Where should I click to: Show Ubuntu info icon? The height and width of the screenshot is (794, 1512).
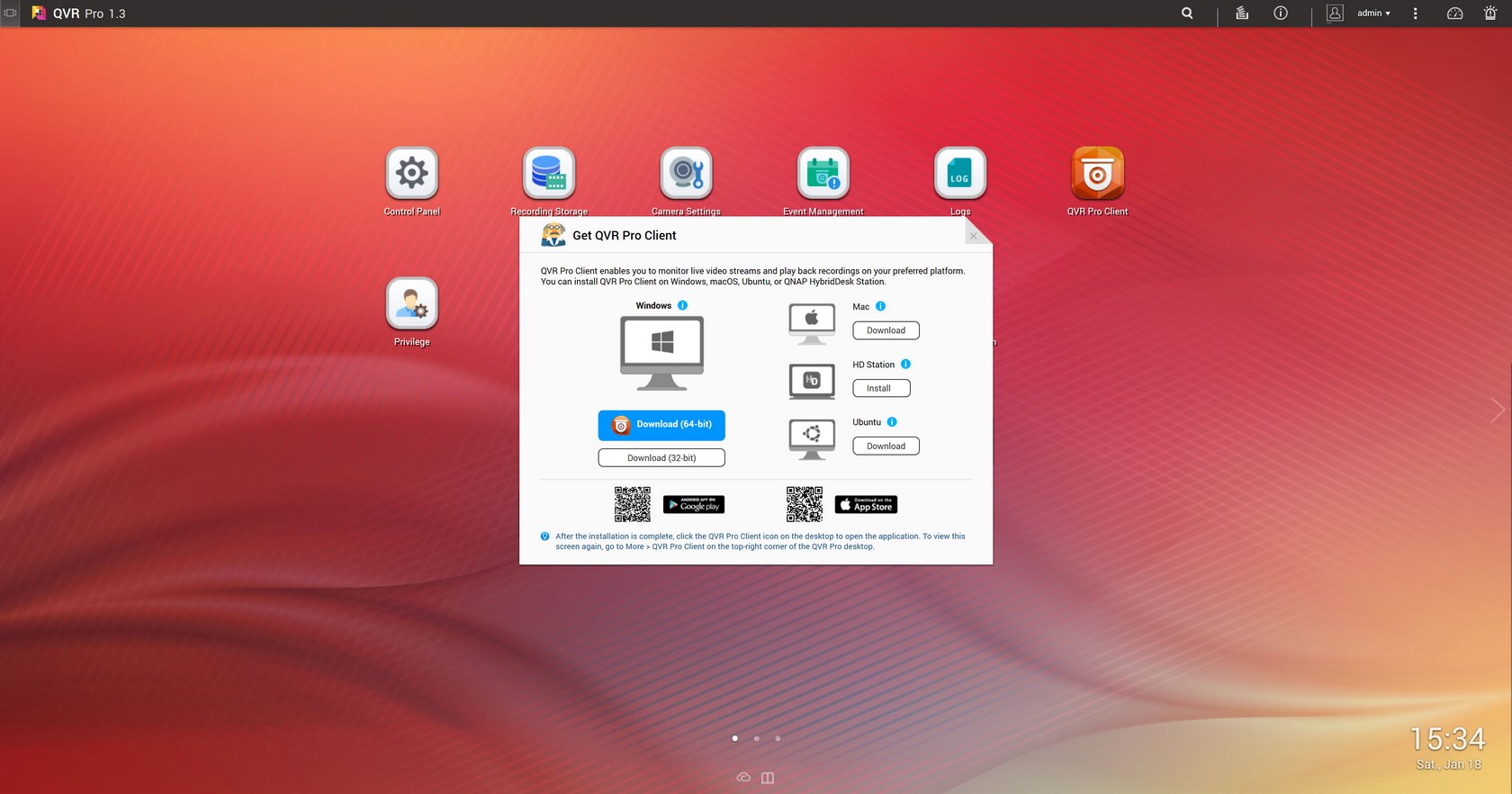(892, 422)
